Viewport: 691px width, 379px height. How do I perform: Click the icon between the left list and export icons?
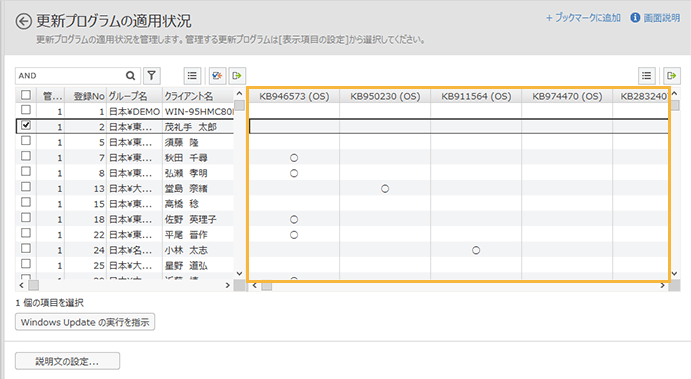(x=217, y=76)
